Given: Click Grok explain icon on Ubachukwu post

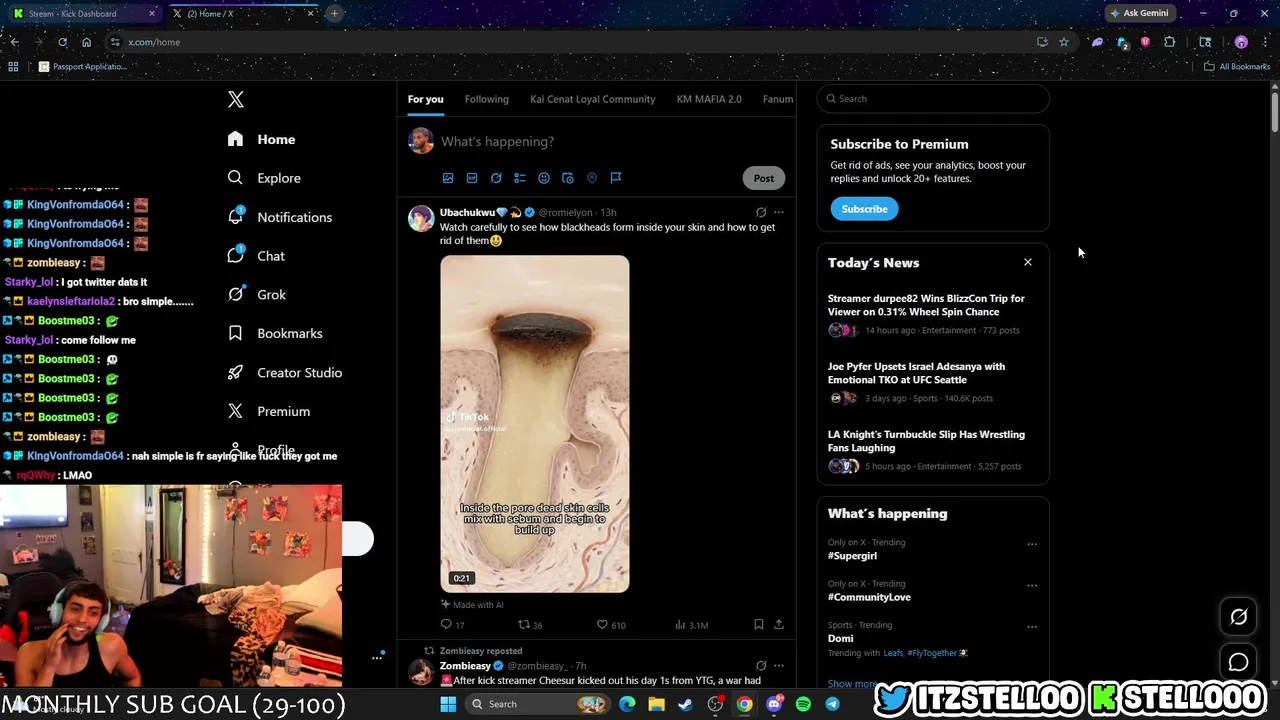Looking at the screenshot, I should tap(761, 212).
